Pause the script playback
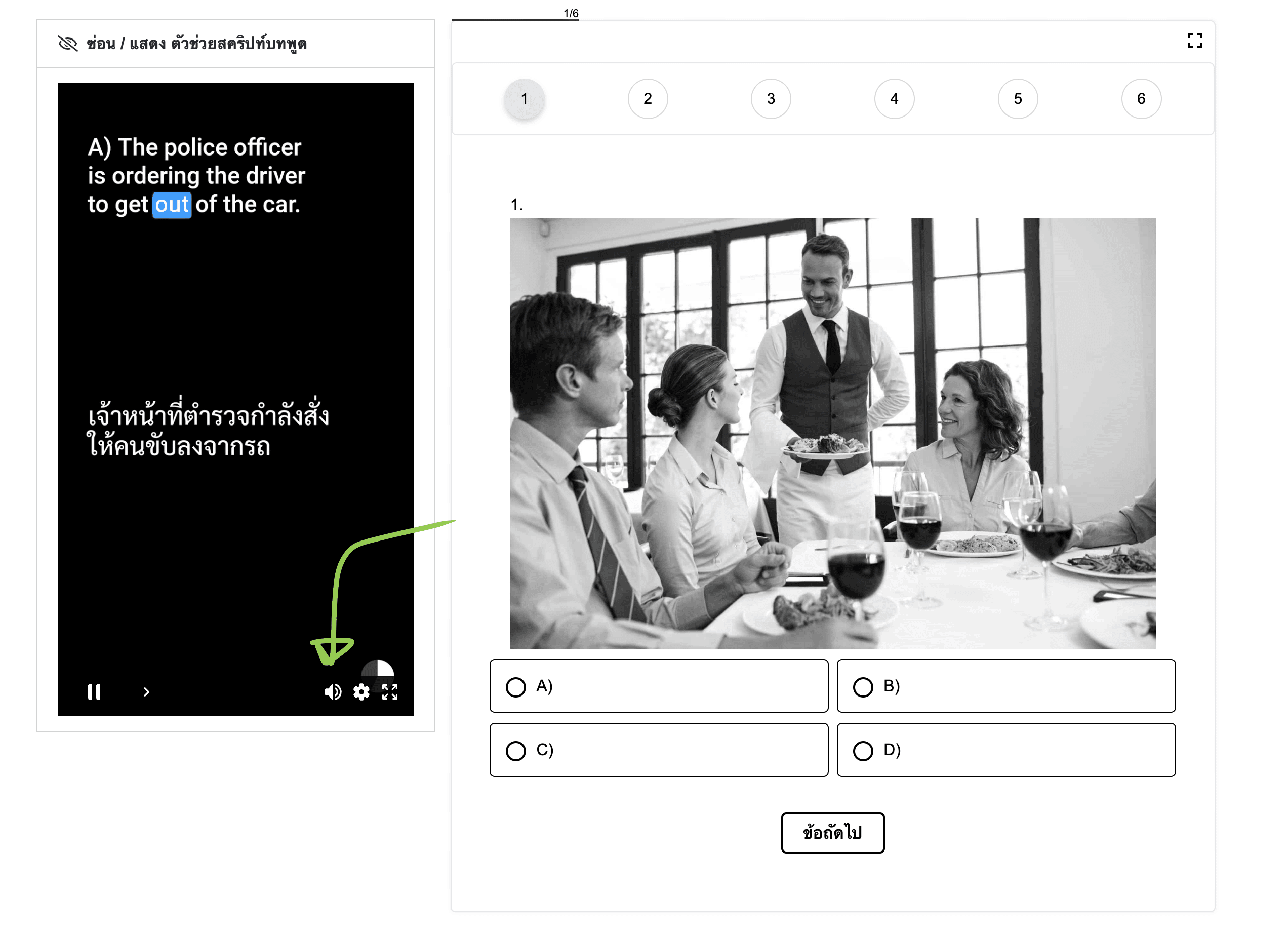1288x928 pixels. tap(94, 691)
